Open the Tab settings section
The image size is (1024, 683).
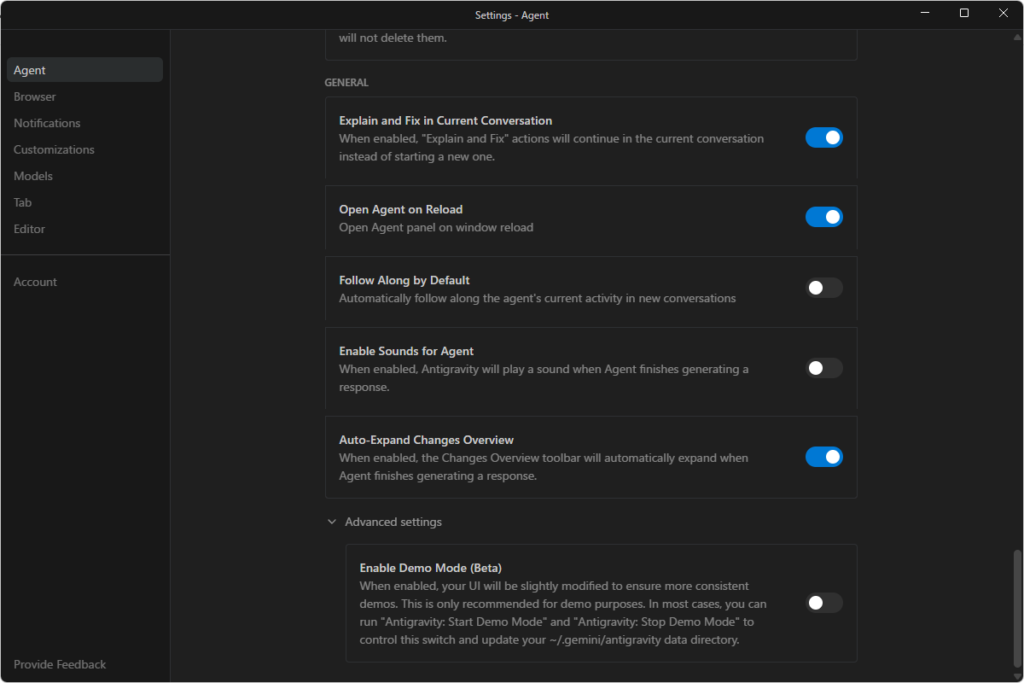tap(23, 203)
